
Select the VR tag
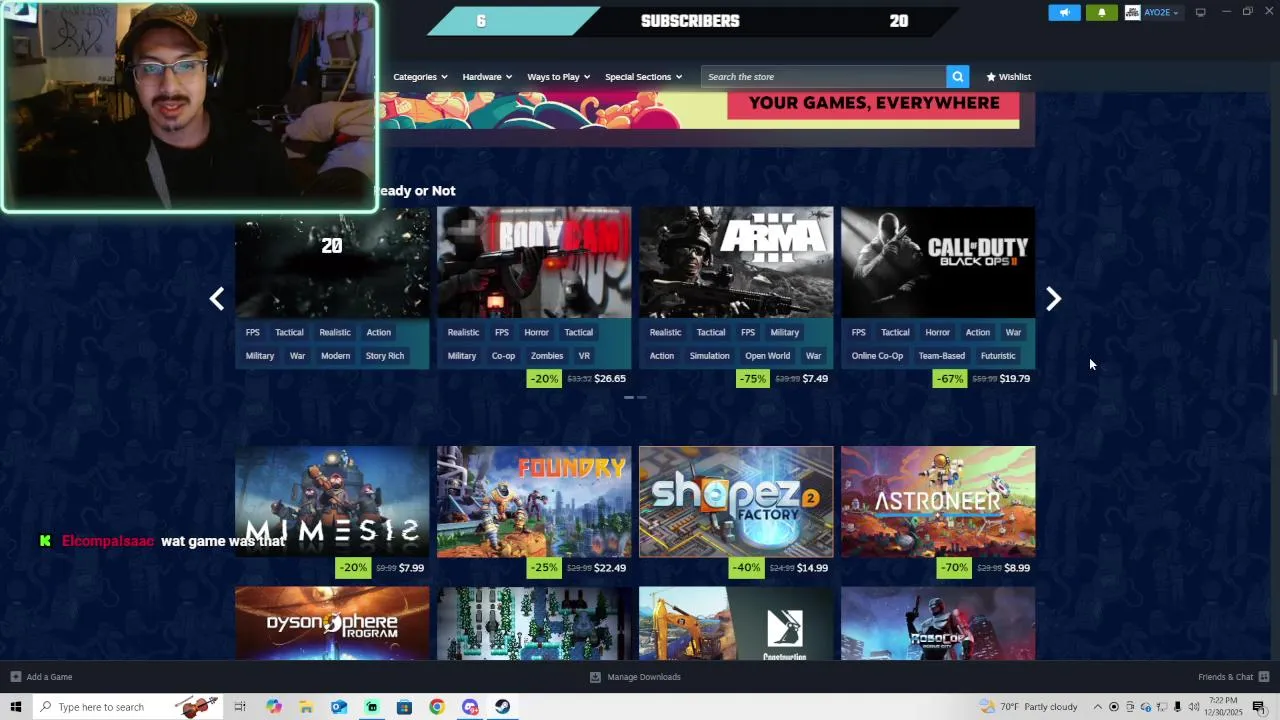(x=584, y=356)
